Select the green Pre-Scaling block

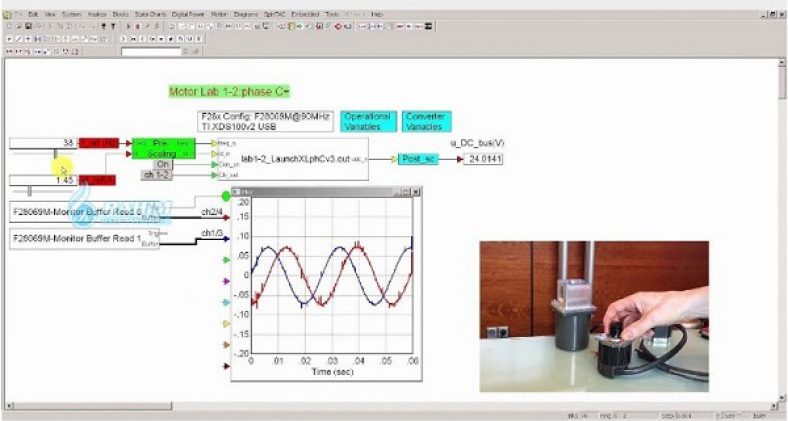pos(163,149)
